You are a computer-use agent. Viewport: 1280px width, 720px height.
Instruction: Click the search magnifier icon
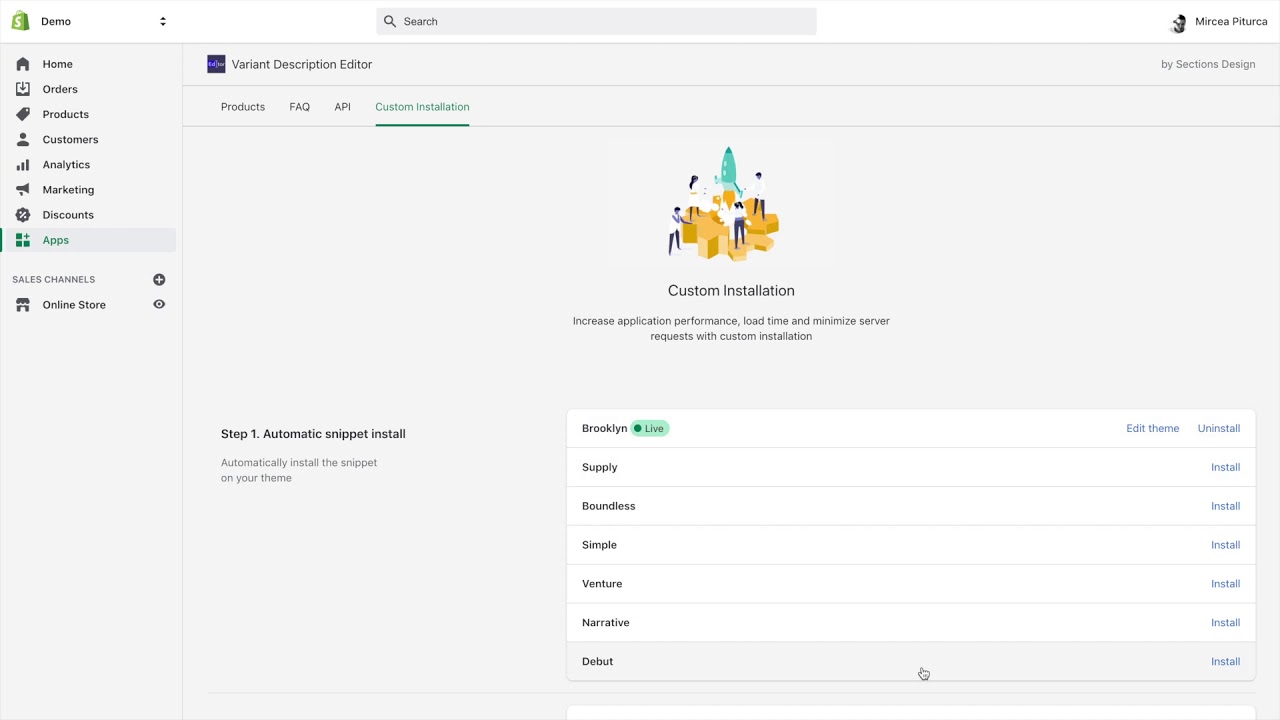click(390, 21)
